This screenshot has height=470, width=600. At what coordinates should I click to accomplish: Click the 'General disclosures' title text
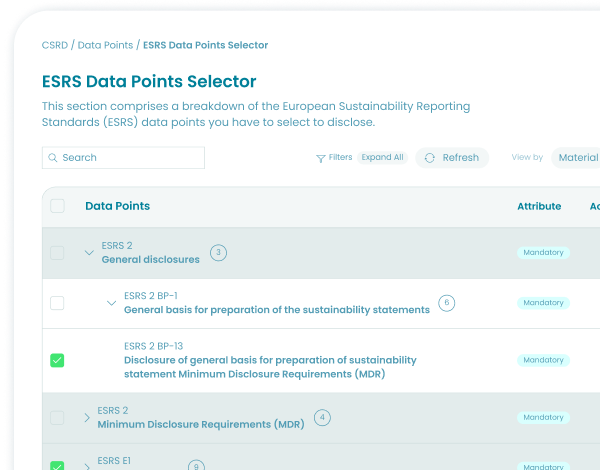click(x=150, y=259)
